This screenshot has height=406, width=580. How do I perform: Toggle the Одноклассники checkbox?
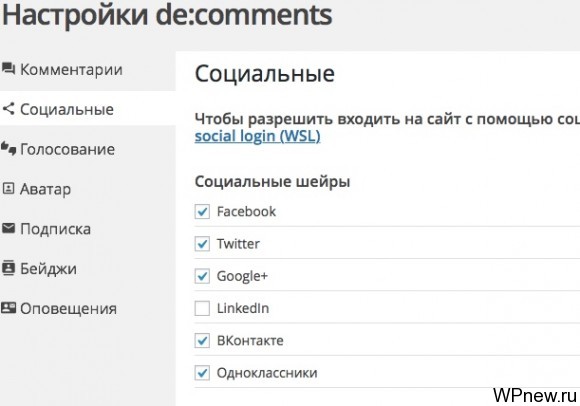point(202,373)
